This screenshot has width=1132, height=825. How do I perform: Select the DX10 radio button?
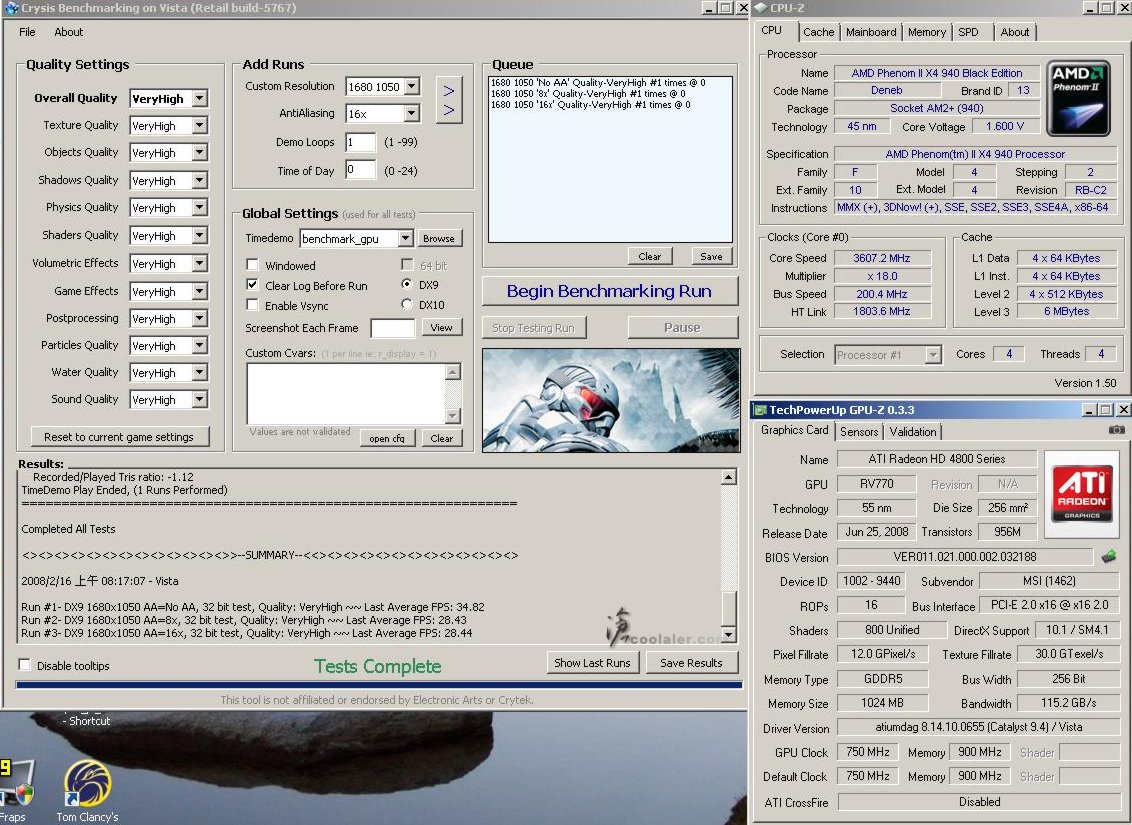click(407, 304)
